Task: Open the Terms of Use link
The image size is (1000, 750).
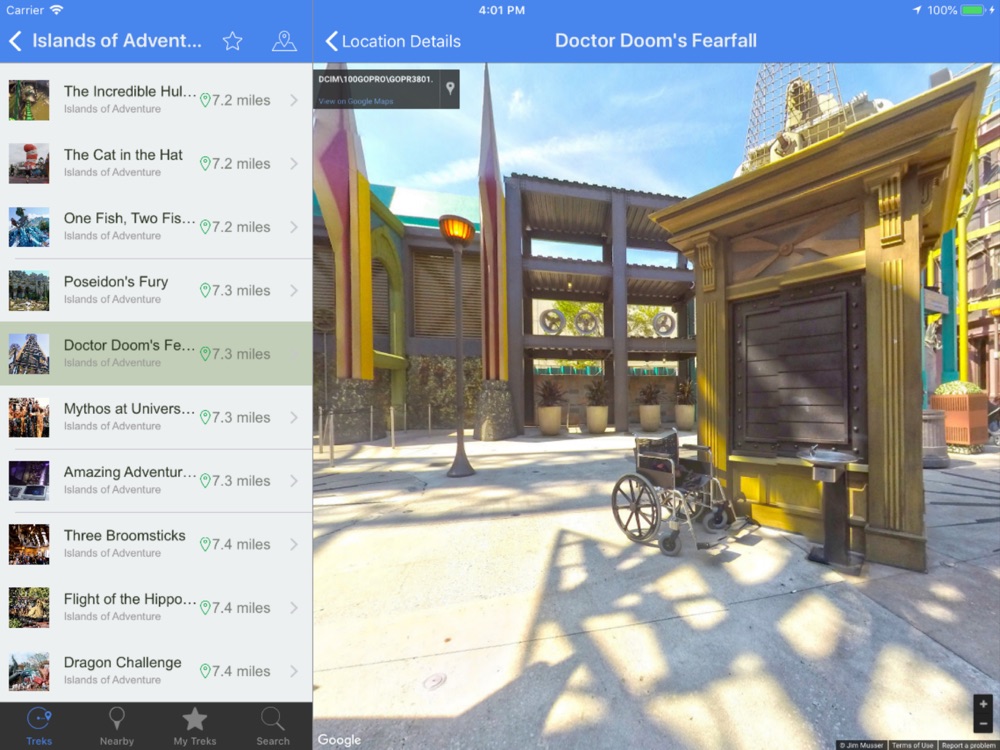Action: click(913, 745)
